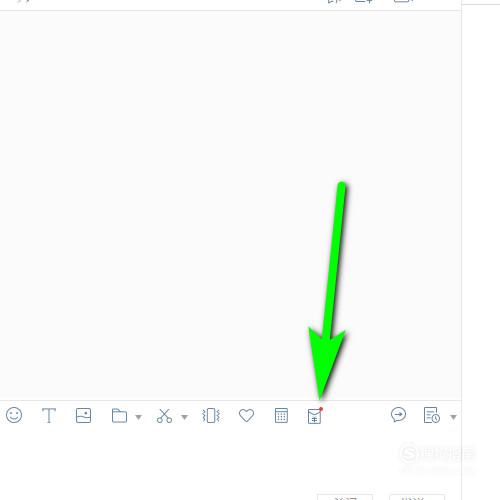
Task: Expand the arrow beside message history icon
Action: (453, 417)
